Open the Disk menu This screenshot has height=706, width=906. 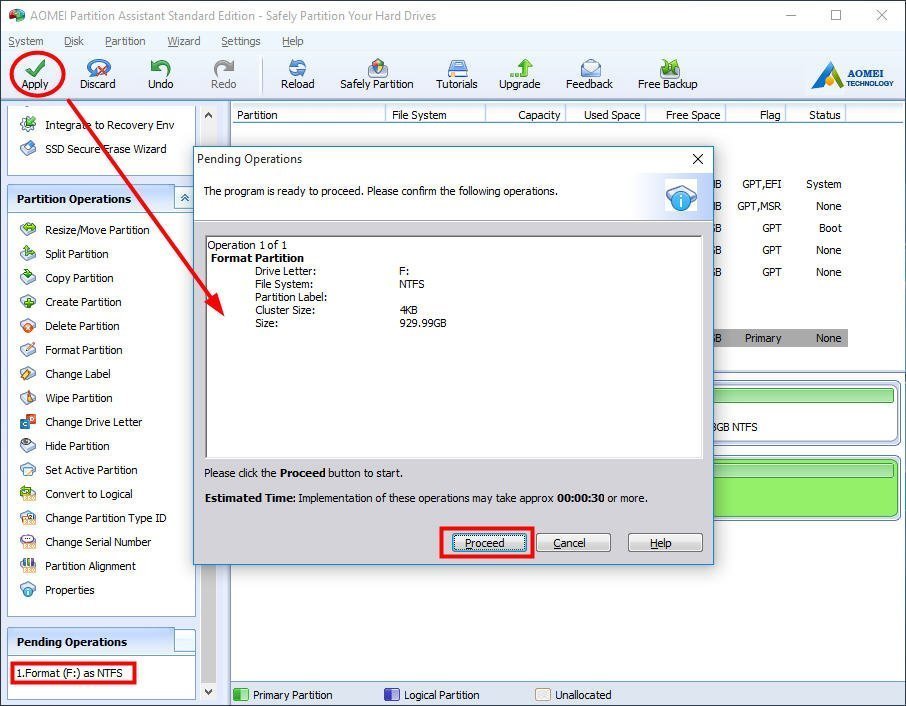(73, 41)
